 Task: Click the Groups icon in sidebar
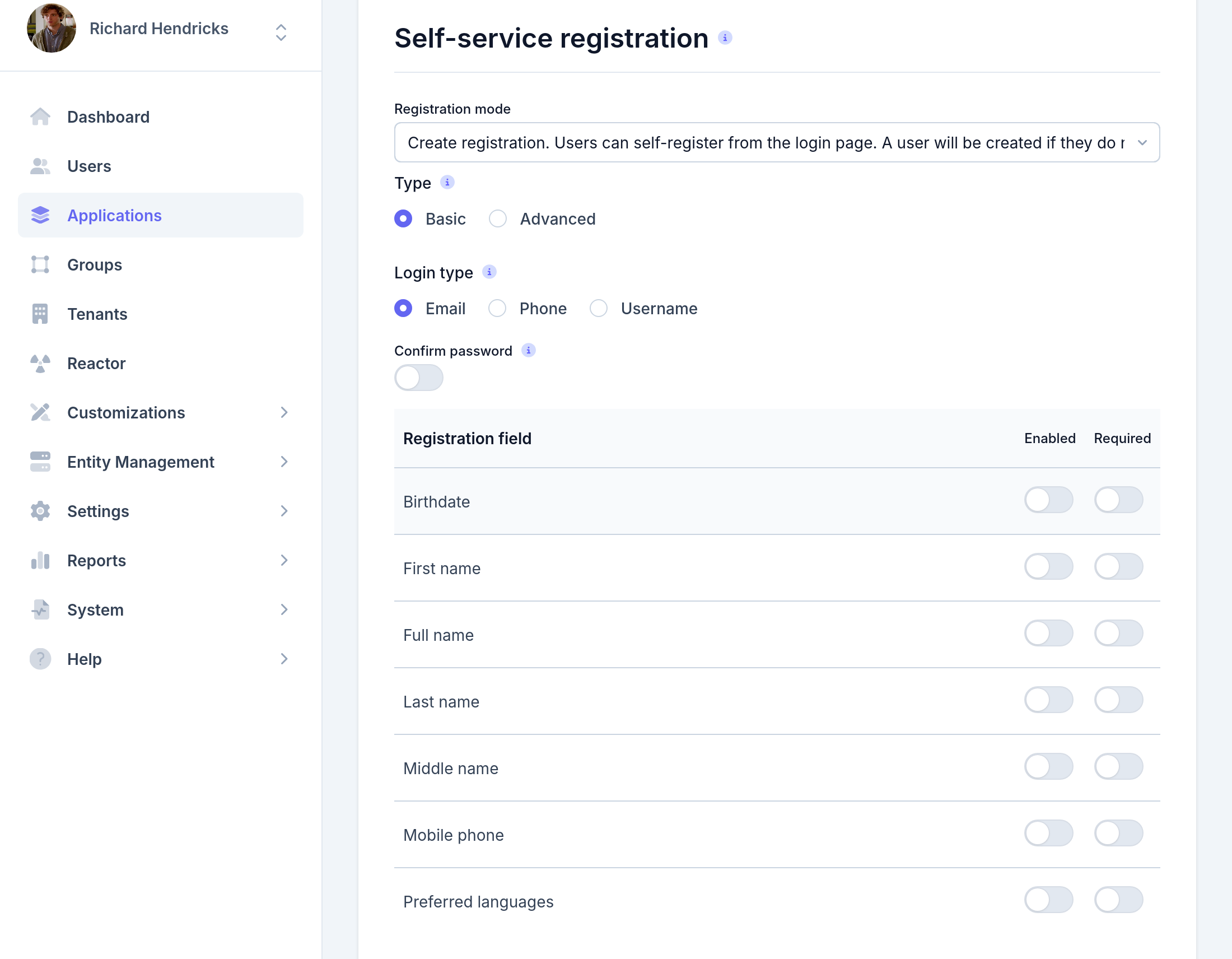[40, 264]
